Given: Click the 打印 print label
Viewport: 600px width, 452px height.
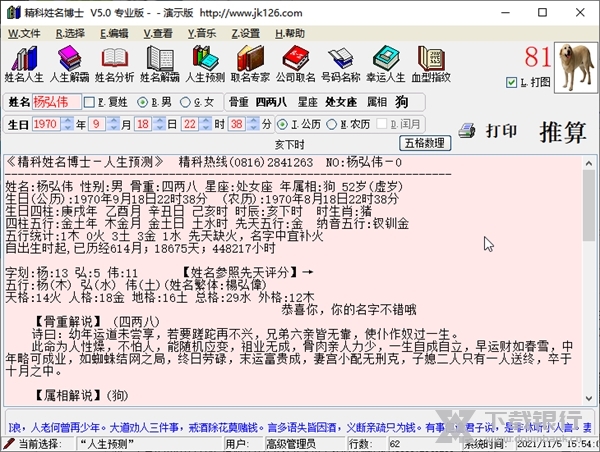Looking at the screenshot, I should tap(501, 131).
